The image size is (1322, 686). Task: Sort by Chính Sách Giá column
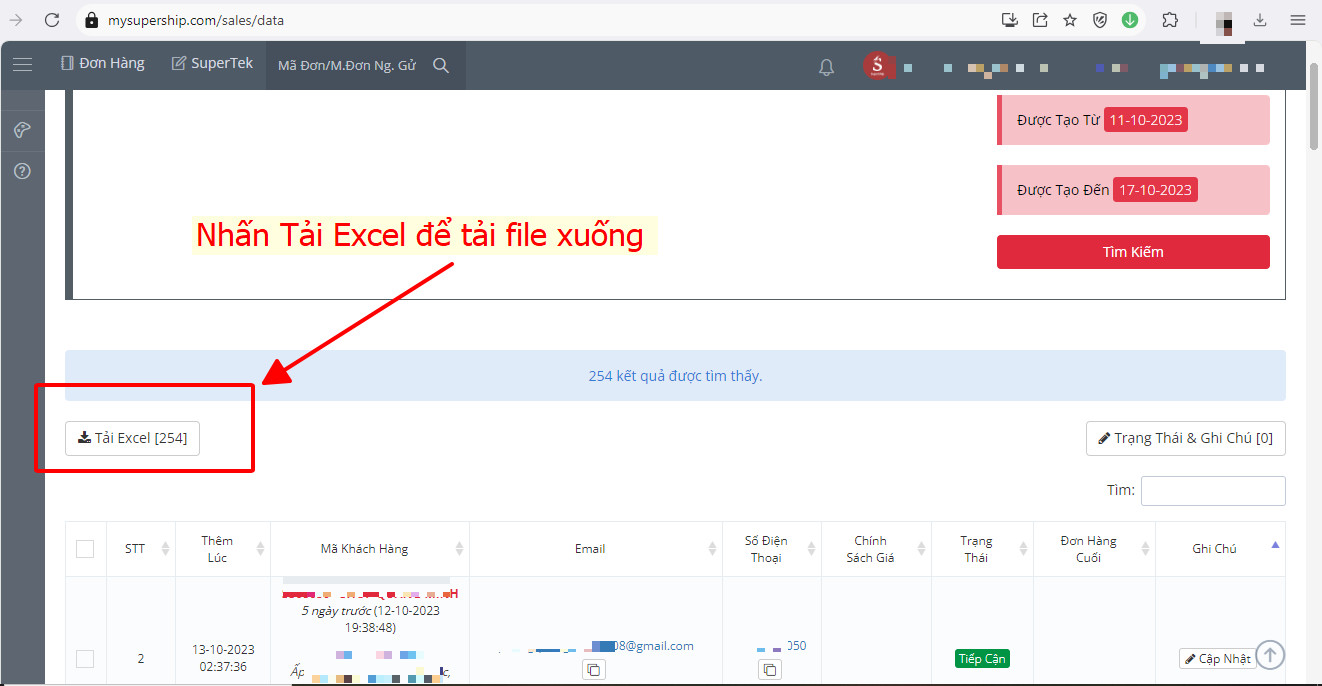tap(876, 549)
